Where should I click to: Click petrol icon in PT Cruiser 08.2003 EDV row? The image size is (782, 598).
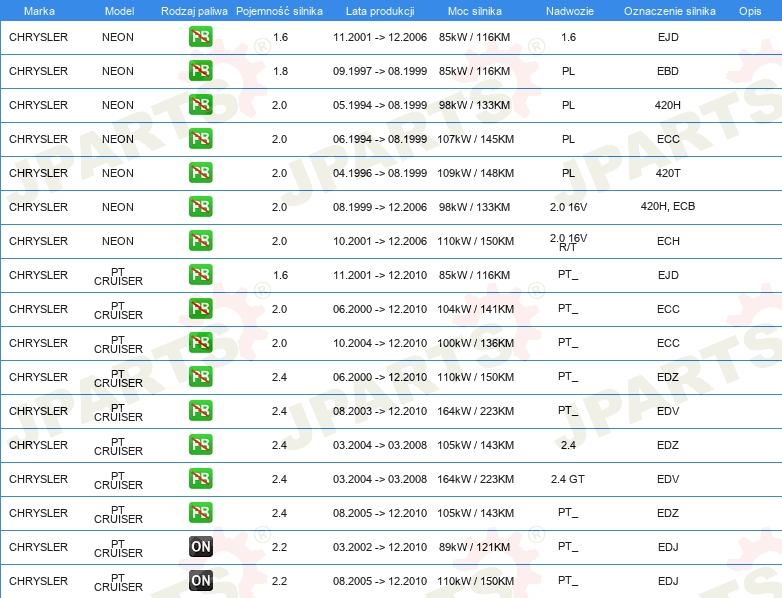(x=200, y=410)
